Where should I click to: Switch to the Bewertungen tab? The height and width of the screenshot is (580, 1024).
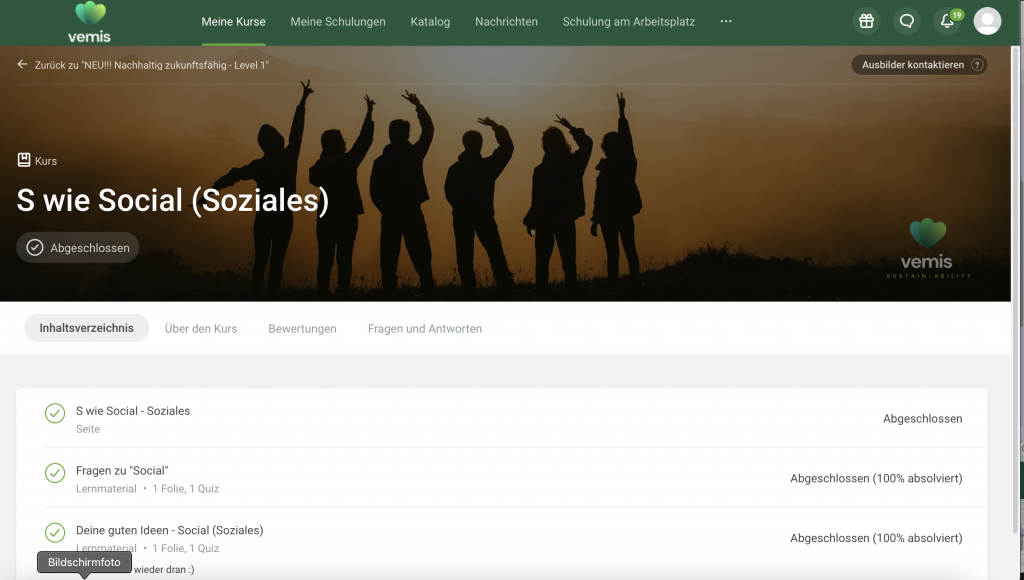click(302, 328)
